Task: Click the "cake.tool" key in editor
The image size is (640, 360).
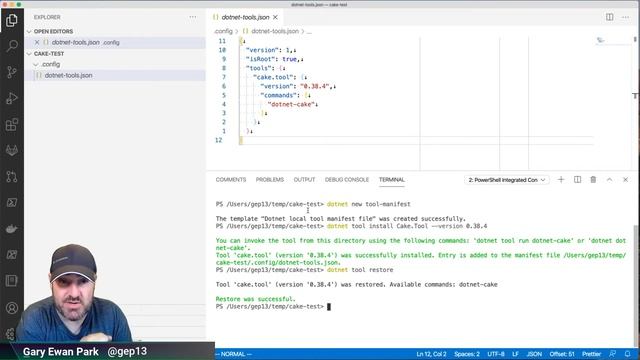Action: (273, 77)
